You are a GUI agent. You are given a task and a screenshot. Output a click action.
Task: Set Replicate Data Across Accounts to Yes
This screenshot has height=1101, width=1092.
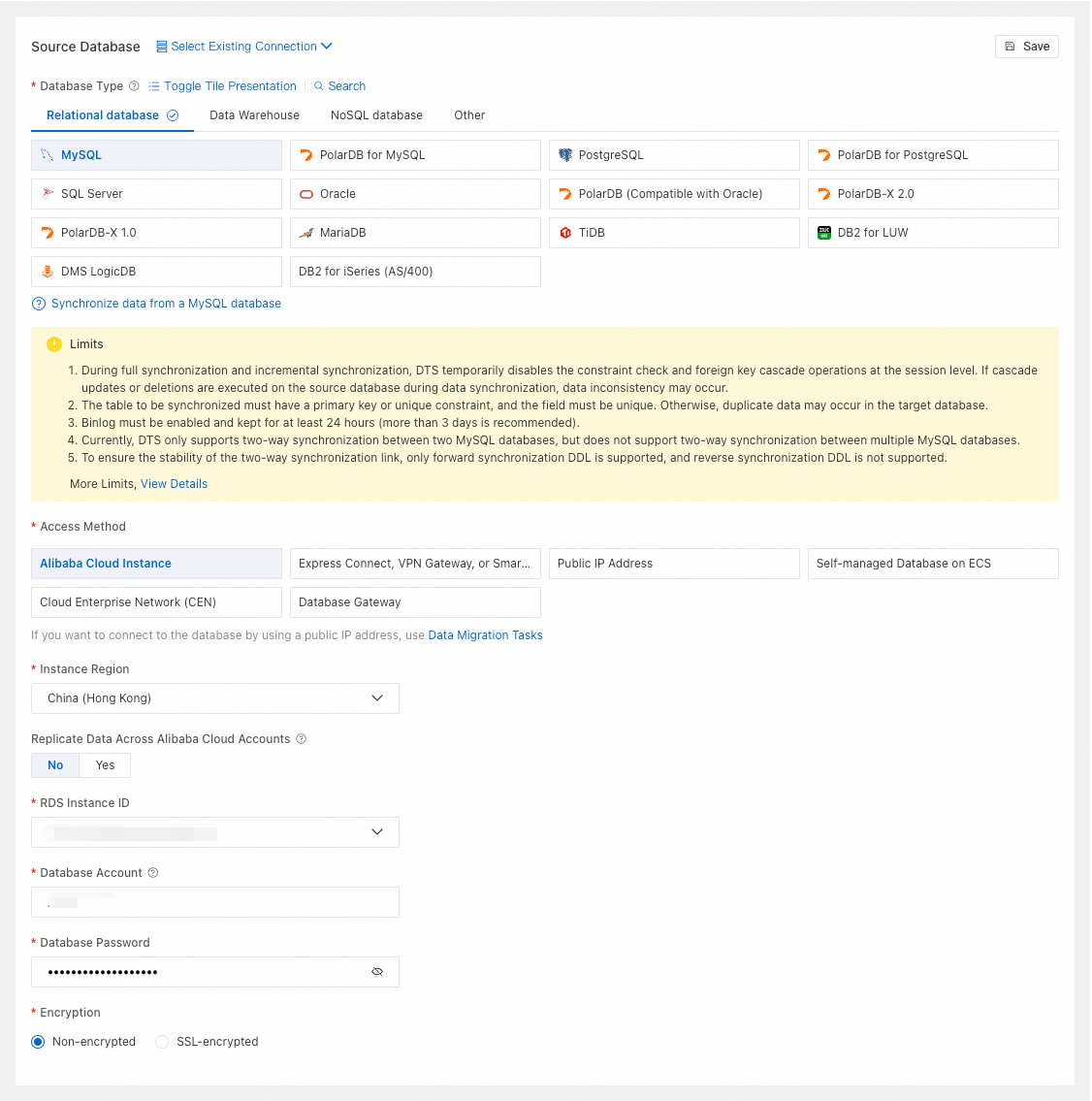pos(106,764)
